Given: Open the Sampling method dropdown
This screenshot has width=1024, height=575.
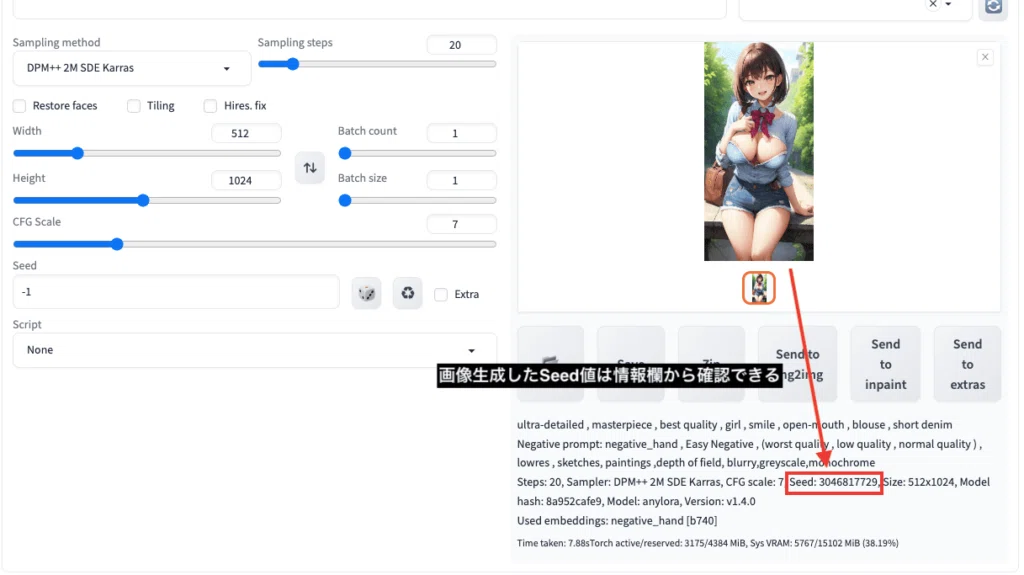Looking at the screenshot, I should coord(131,68).
